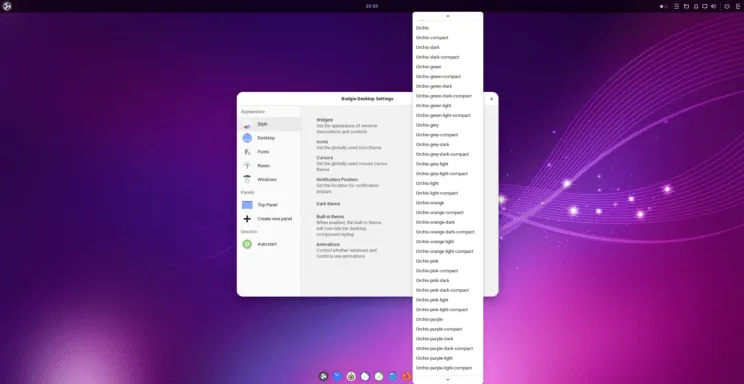Choose Orchis-orange-dark theme

click(448, 223)
